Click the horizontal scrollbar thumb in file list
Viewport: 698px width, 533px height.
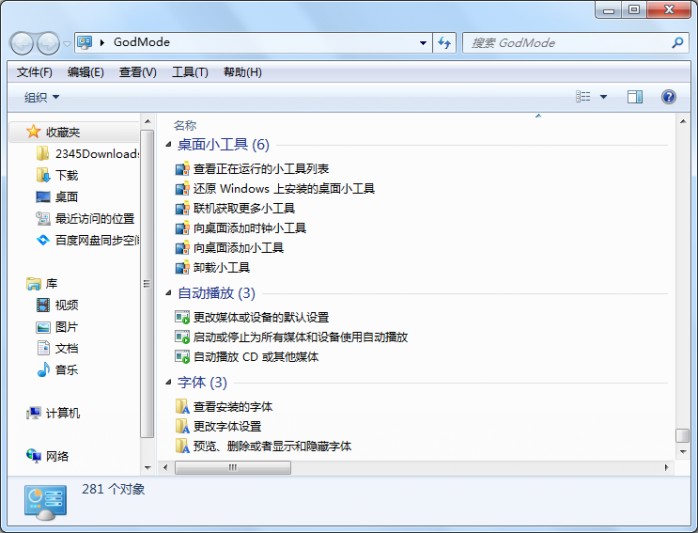[x=233, y=468]
